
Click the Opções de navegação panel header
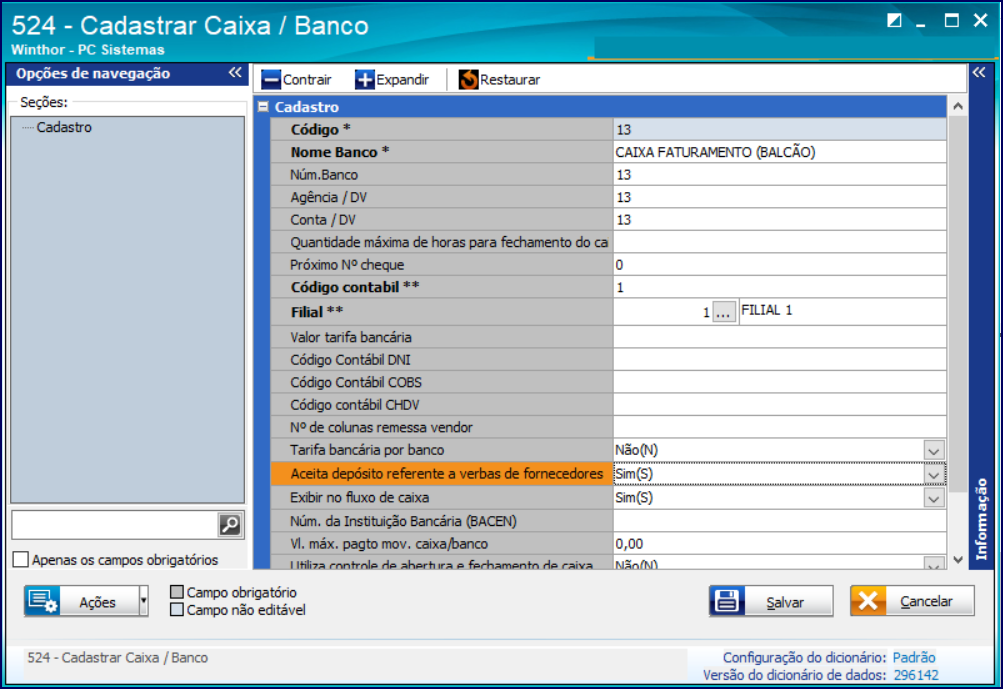click(127, 73)
